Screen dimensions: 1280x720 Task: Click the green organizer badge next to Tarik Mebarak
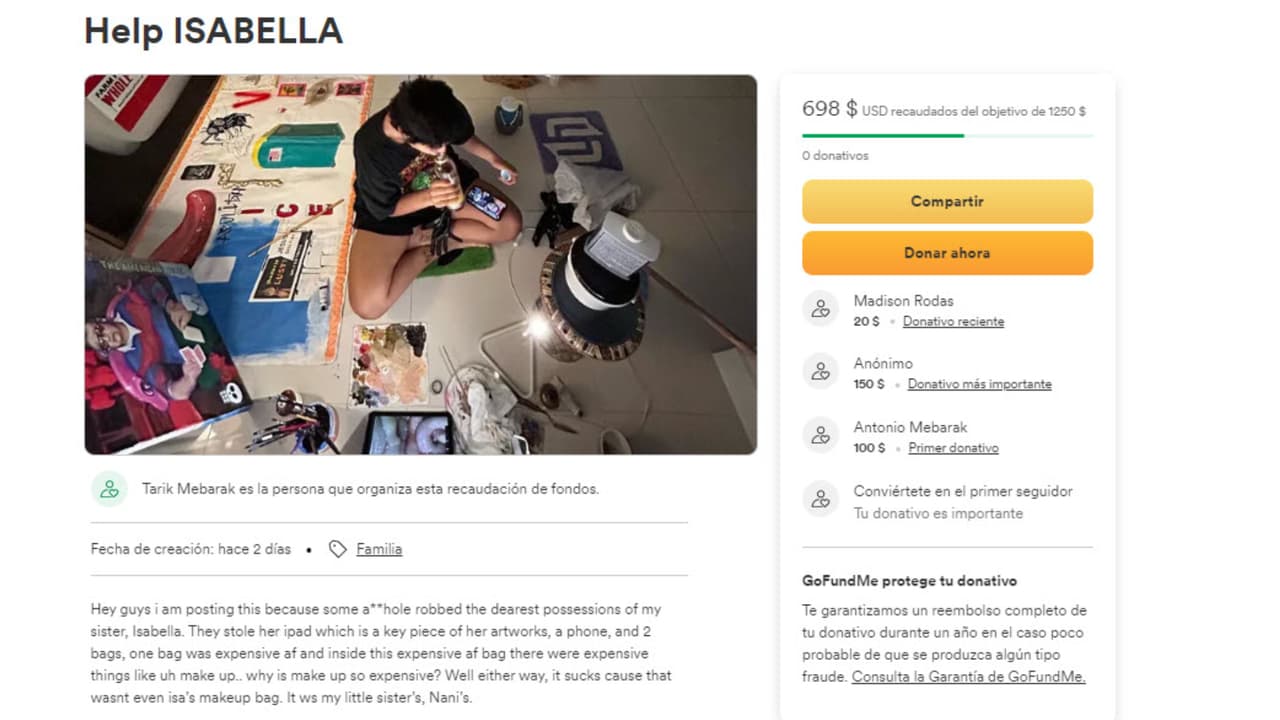(x=109, y=489)
